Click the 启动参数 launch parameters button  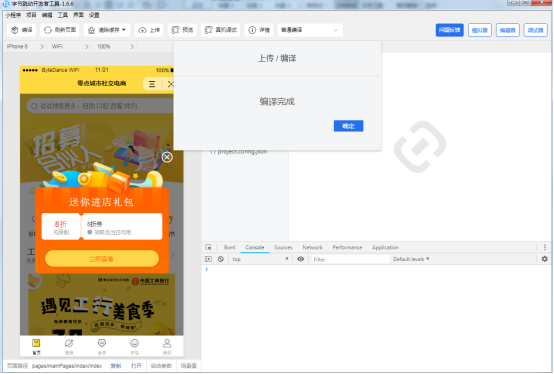pos(161,366)
